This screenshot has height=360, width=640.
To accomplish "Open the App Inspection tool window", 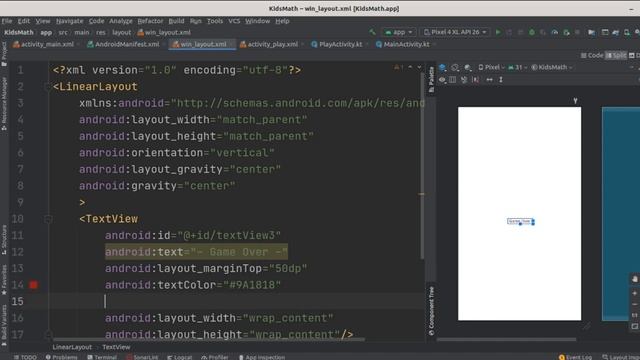I will pyautogui.click(x=262, y=357).
